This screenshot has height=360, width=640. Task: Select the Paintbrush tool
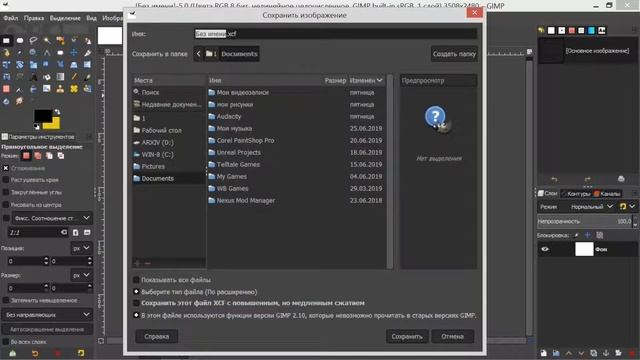87,77
